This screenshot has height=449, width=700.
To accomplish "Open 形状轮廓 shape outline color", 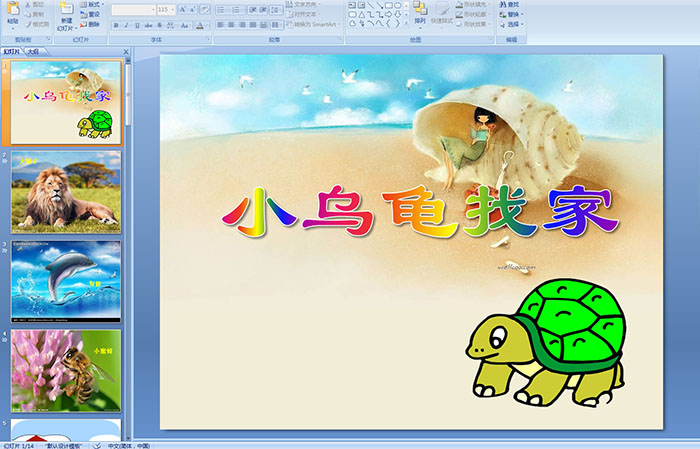I will click(x=472, y=14).
